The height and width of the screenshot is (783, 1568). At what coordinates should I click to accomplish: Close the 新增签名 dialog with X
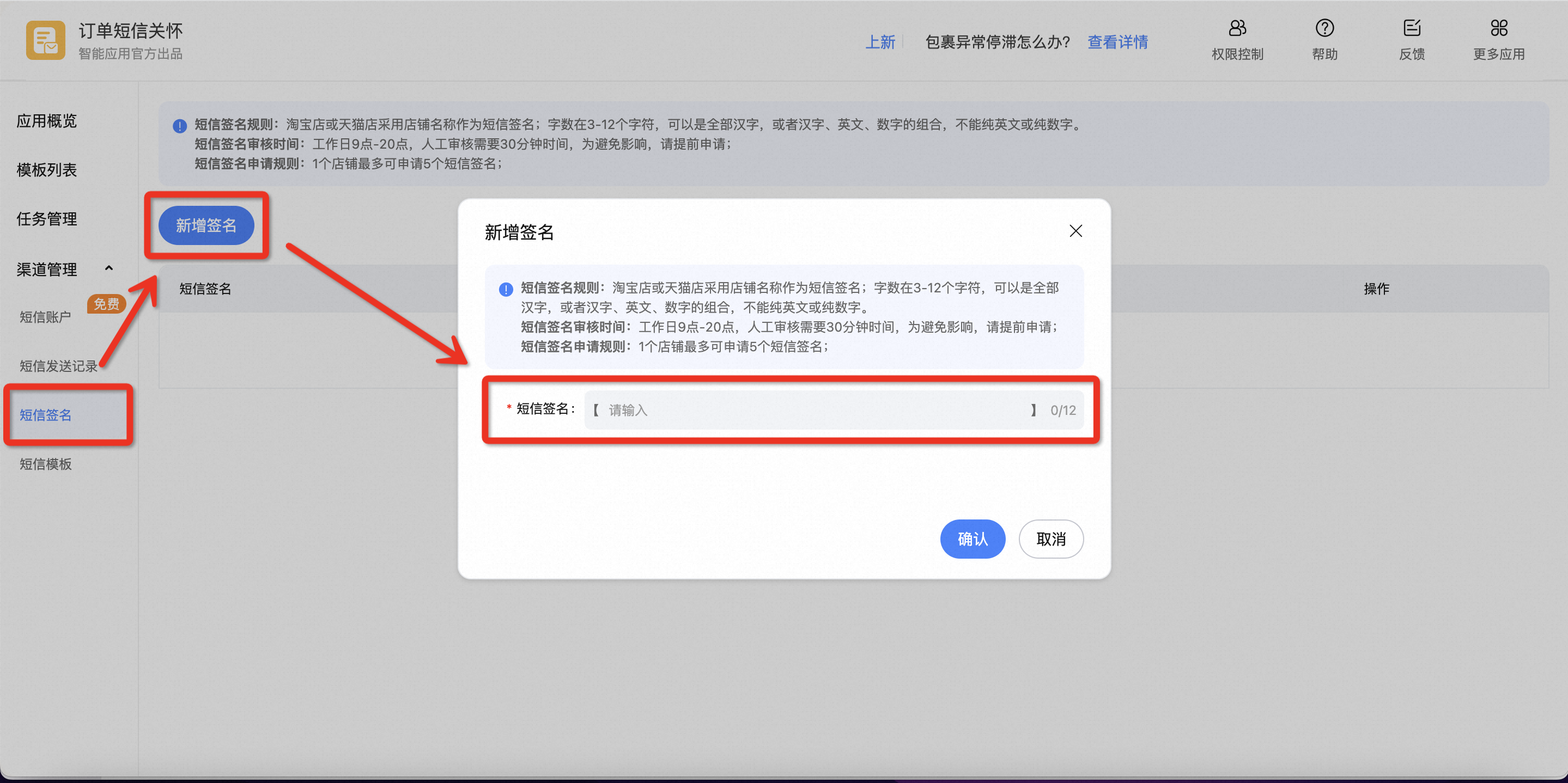[1075, 231]
